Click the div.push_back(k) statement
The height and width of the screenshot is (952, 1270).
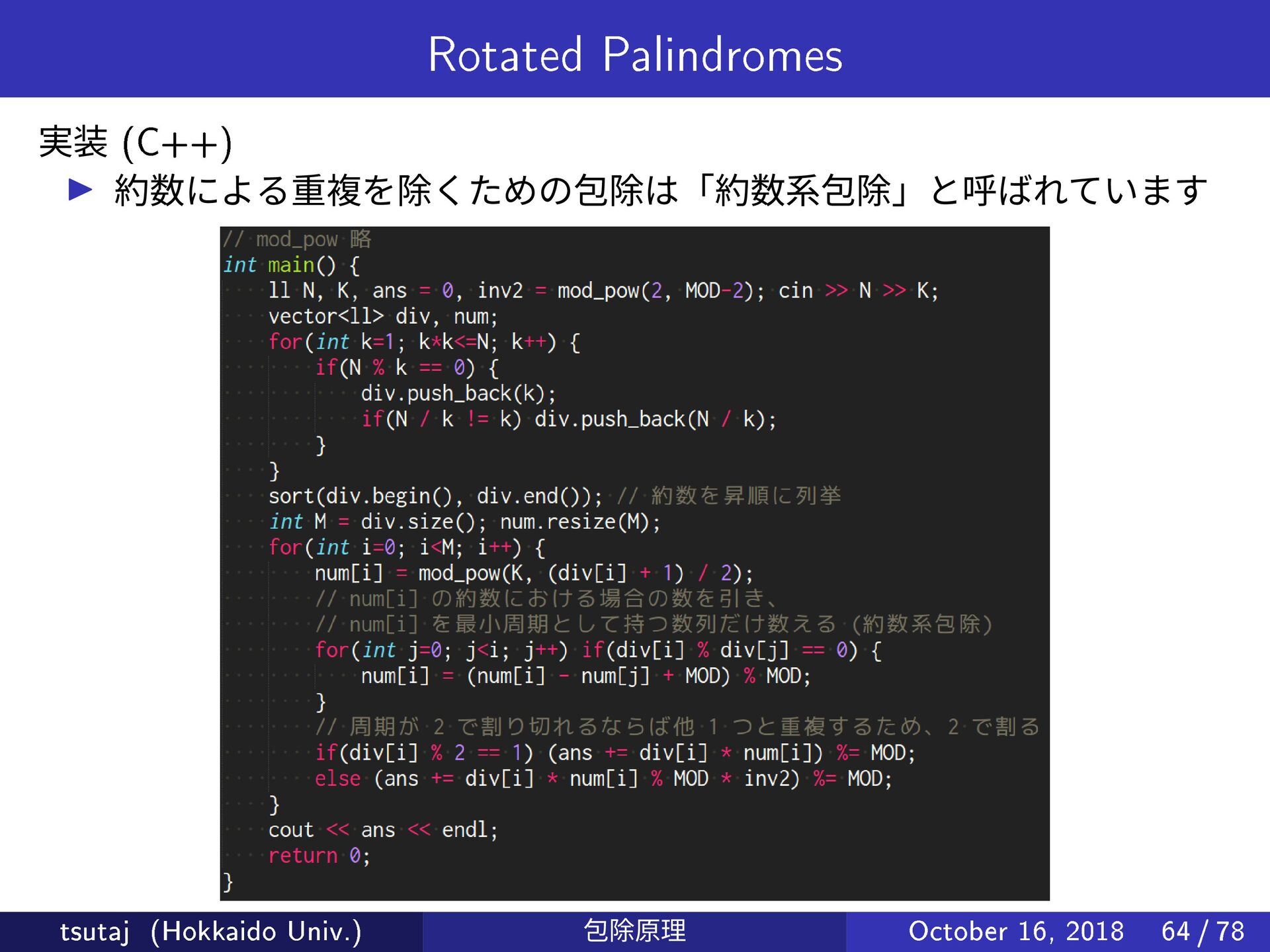(x=458, y=393)
